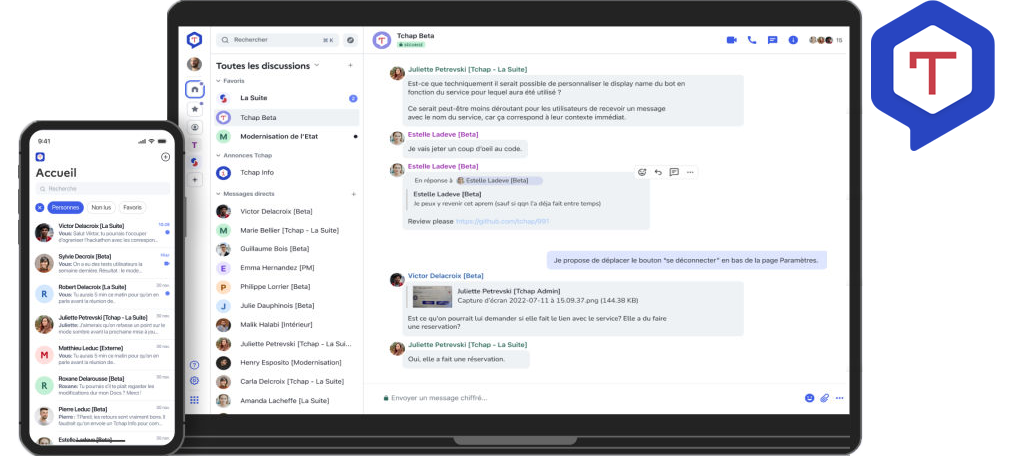Screen dimensions: 1009x456
Task: Toggle the Favoris filter chip on phone
Action: click(132, 207)
